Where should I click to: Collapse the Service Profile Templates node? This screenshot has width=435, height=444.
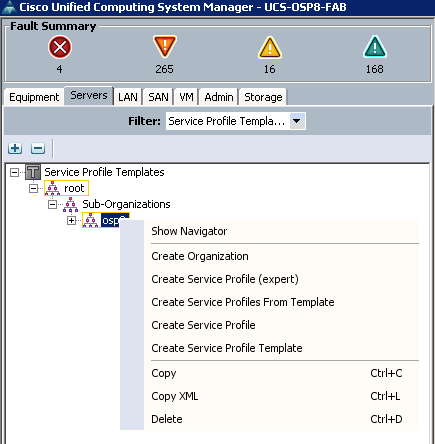tap(14, 172)
